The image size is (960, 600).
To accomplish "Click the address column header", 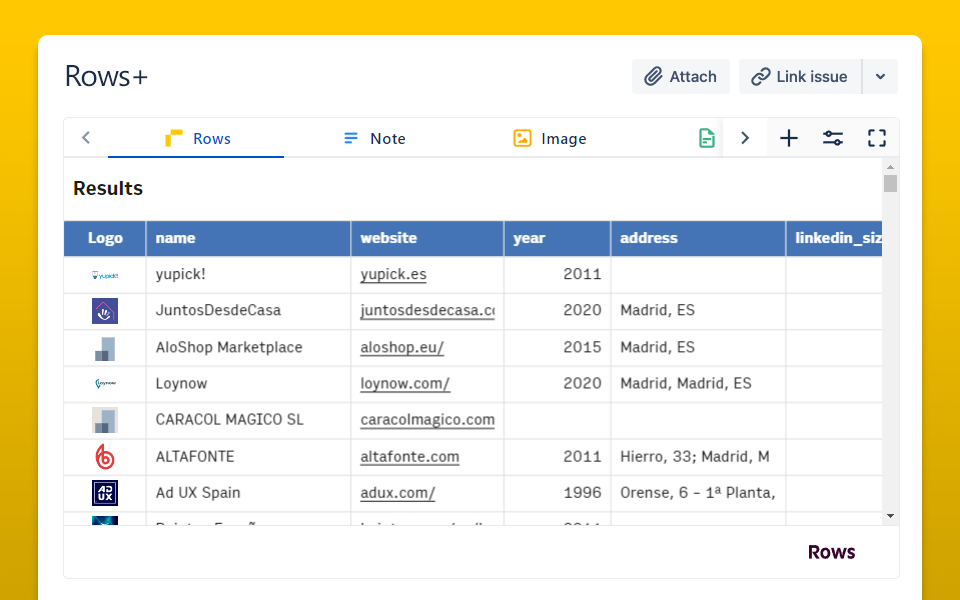I will click(698, 238).
